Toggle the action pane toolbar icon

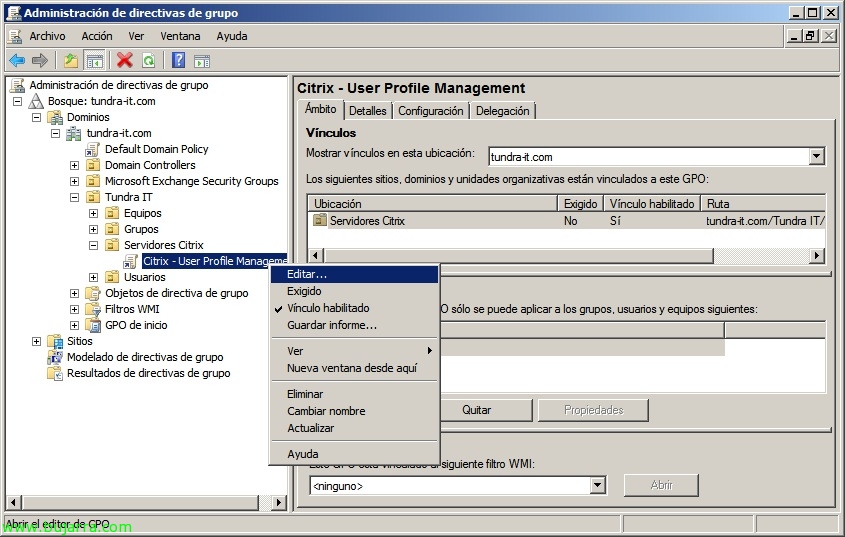202,61
